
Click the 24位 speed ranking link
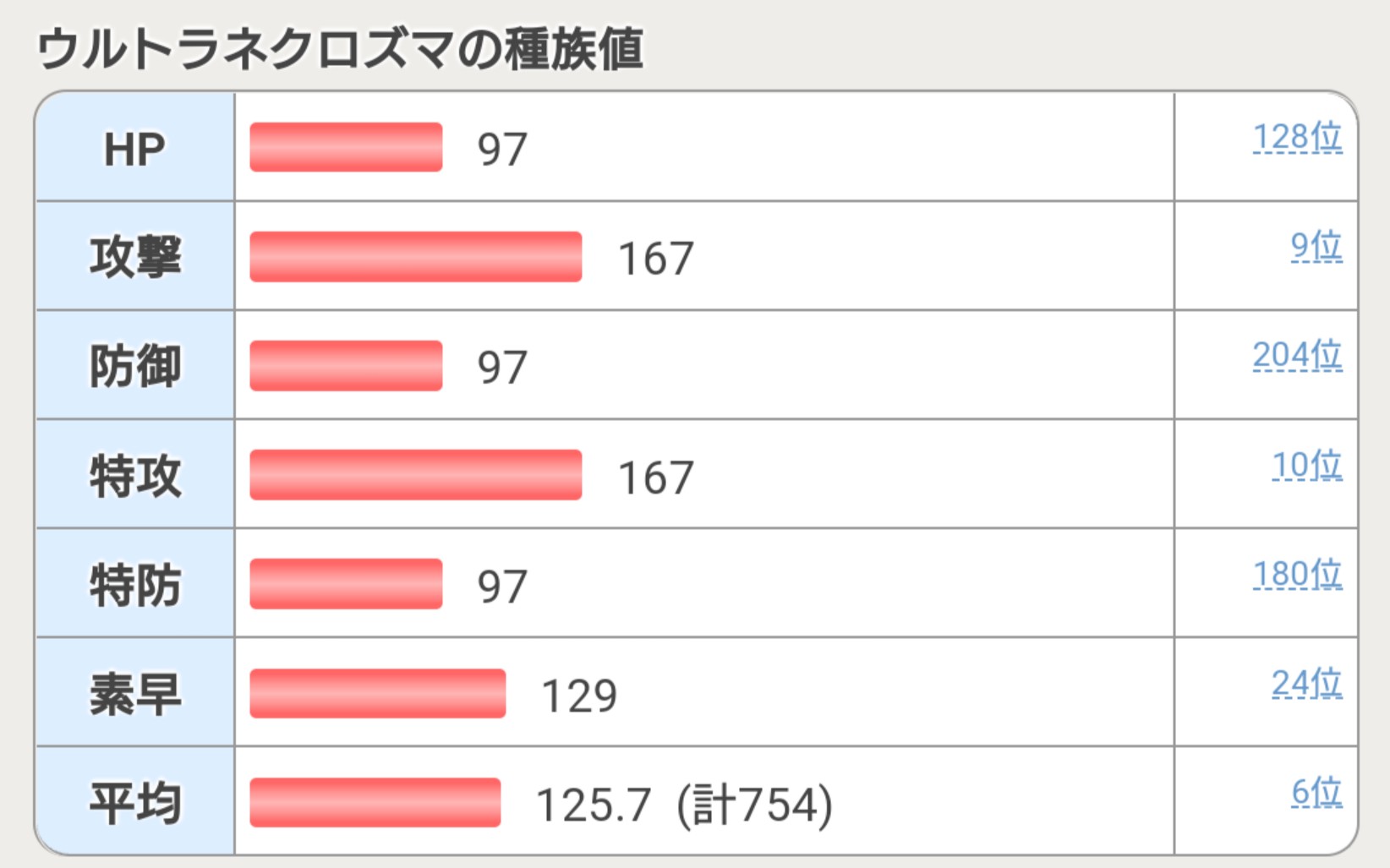[1306, 683]
